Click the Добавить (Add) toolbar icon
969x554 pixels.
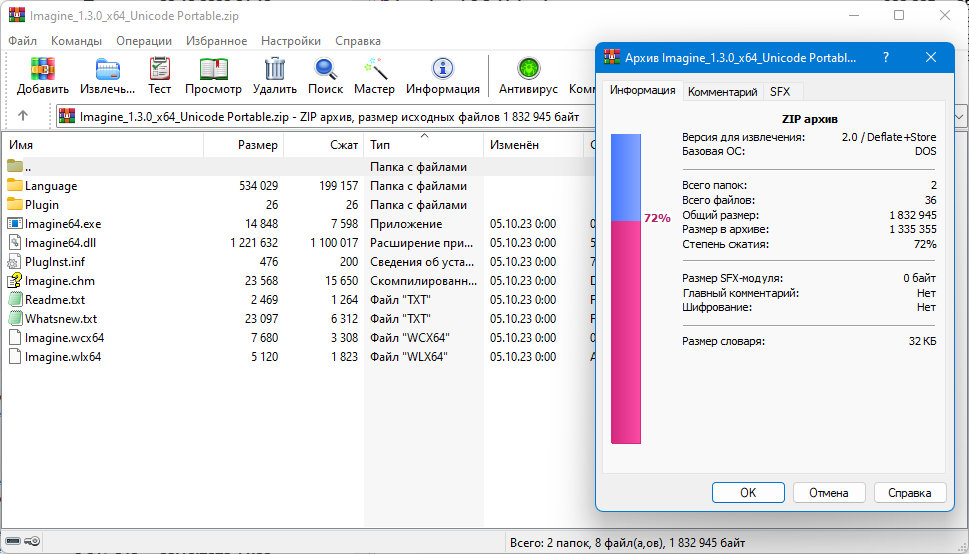43,69
